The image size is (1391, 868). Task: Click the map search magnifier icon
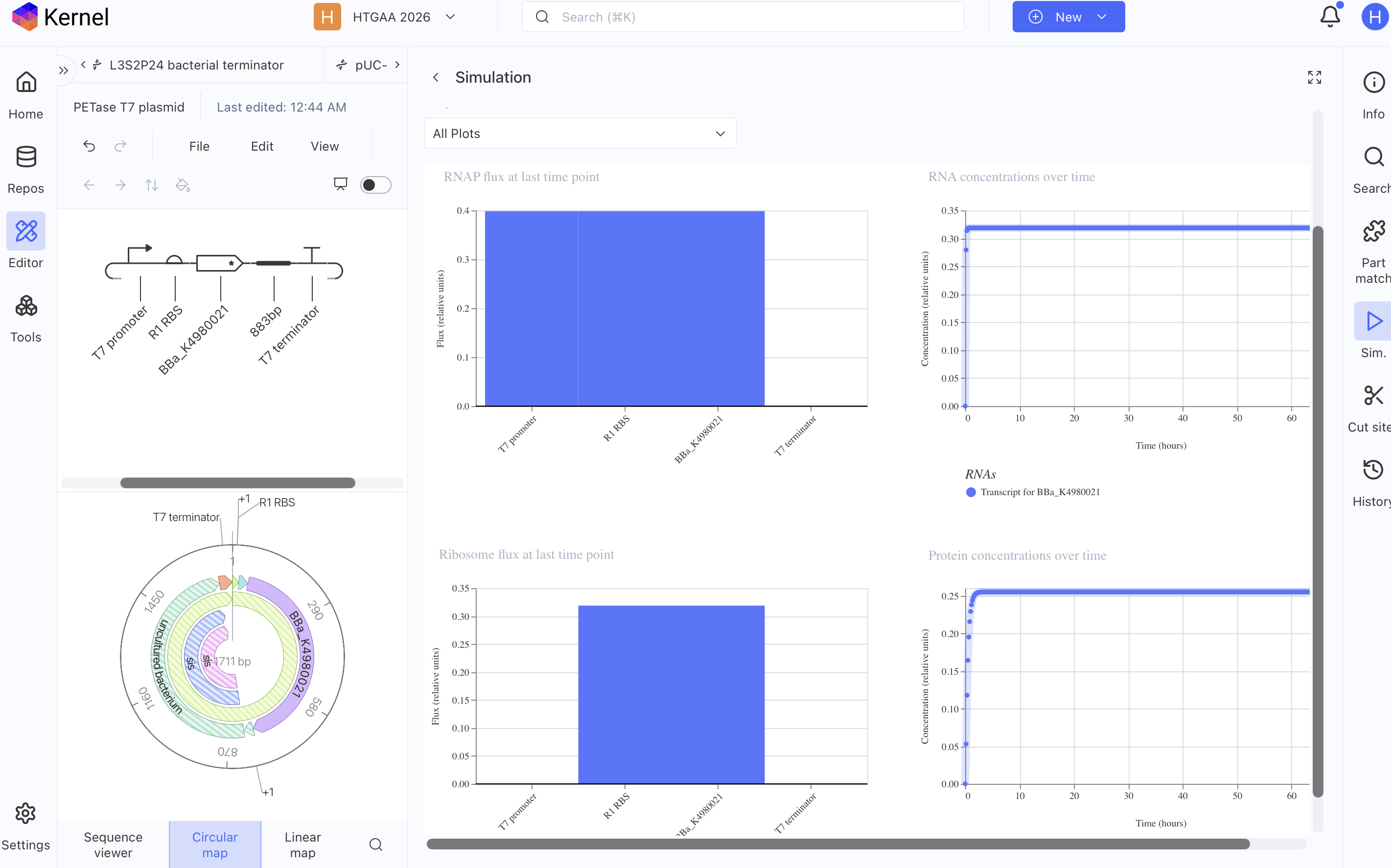(375, 845)
